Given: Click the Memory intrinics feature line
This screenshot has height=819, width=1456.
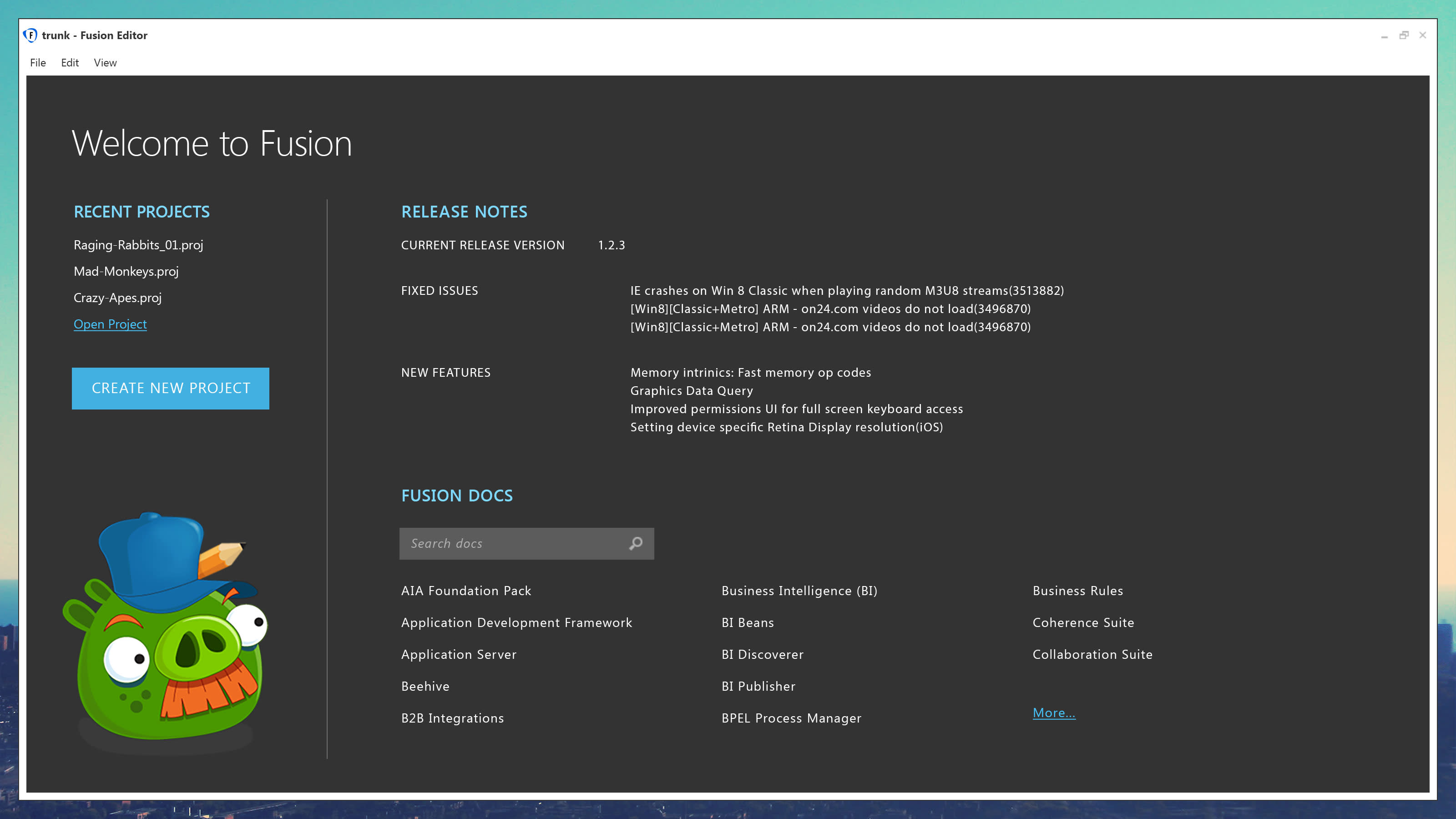Looking at the screenshot, I should (751, 373).
